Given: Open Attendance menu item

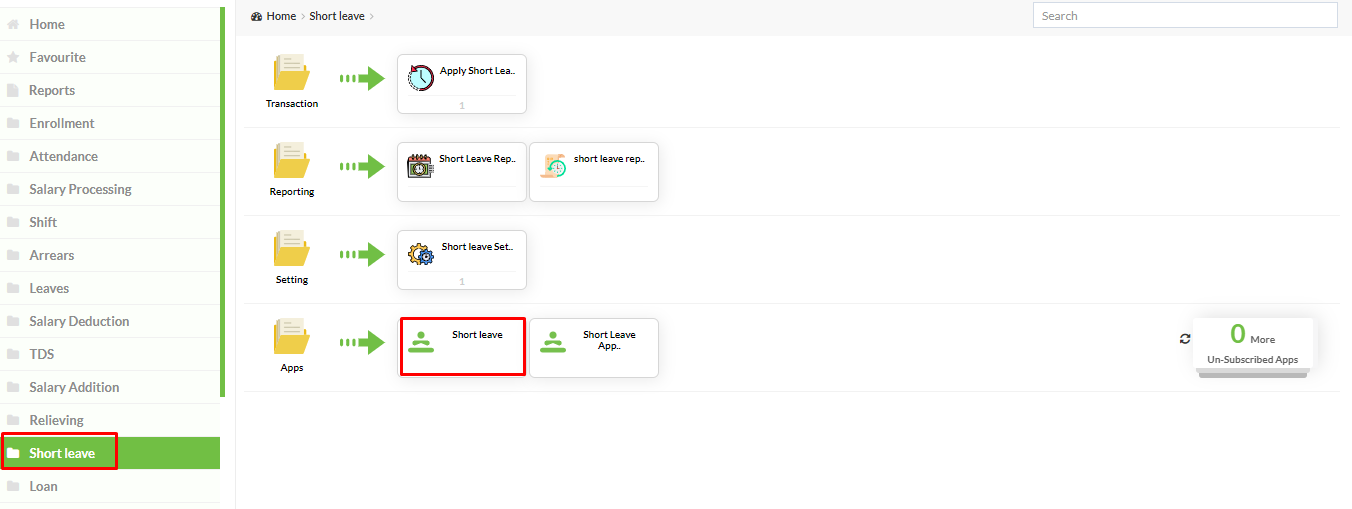Looking at the screenshot, I should tap(110, 156).
